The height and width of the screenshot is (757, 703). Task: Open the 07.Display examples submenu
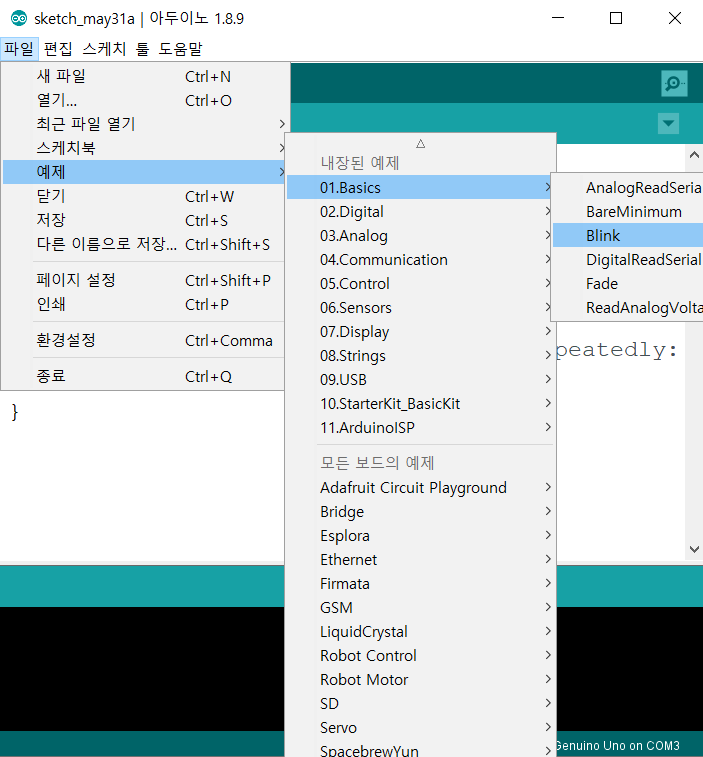click(x=420, y=332)
